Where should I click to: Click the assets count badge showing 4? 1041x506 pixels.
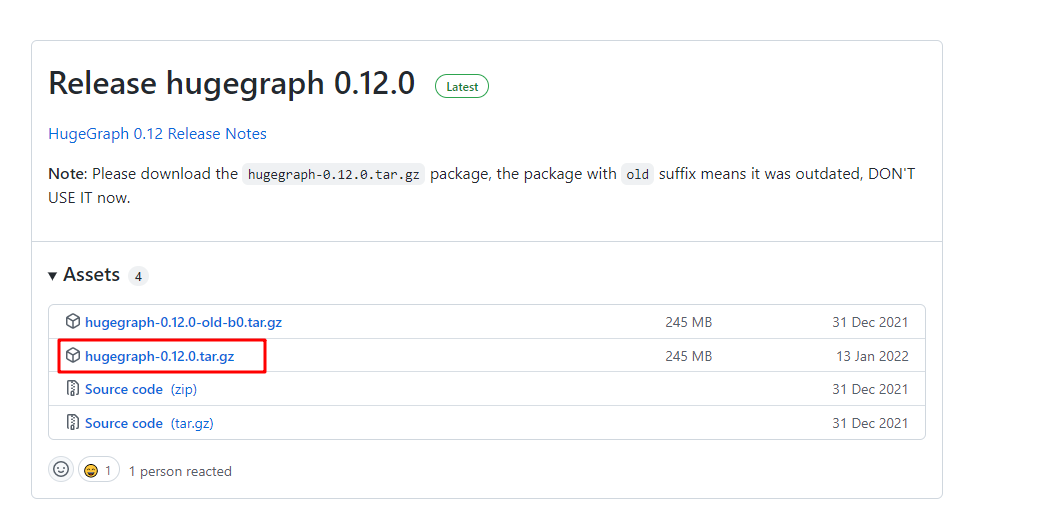click(139, 276)
